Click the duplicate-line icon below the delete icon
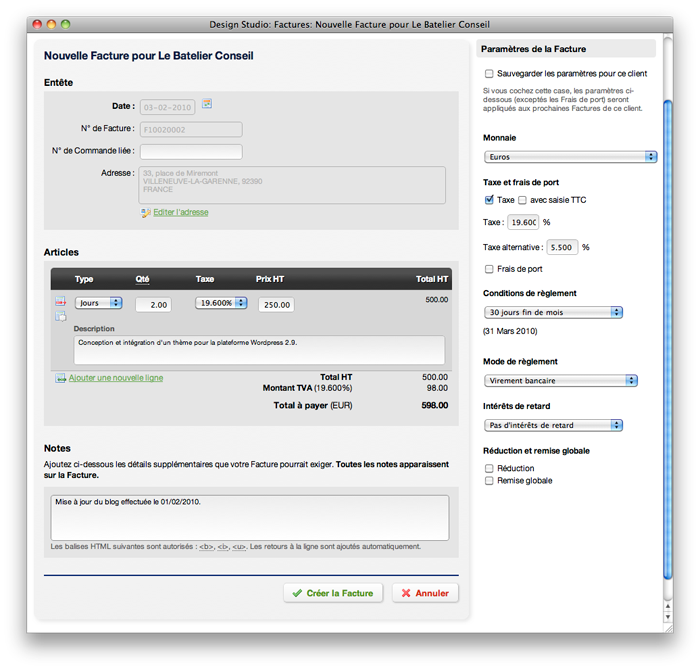The image size is (700, 670). [x=60, y=316]
